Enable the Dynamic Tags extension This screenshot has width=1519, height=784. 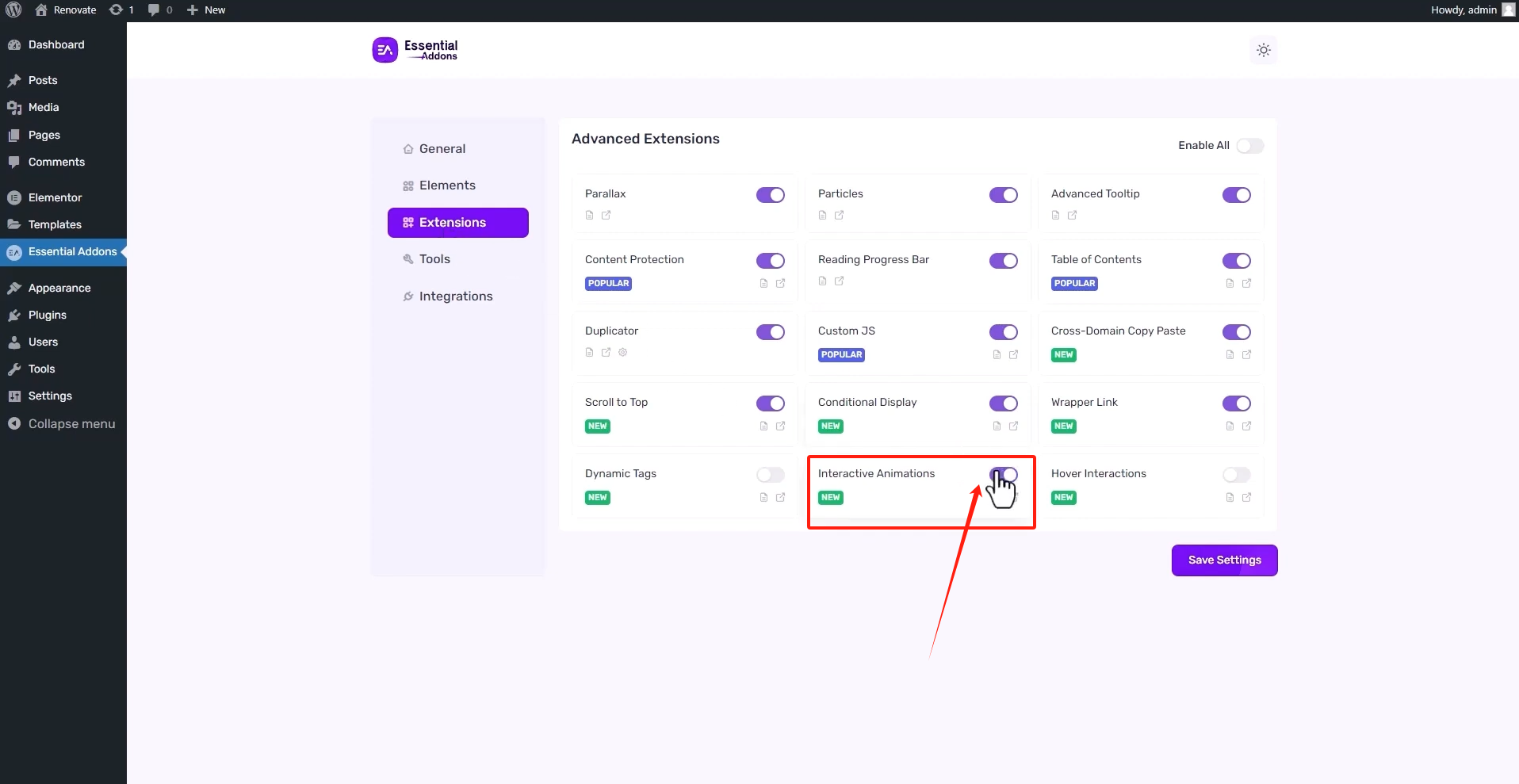(x=770, y=475)
